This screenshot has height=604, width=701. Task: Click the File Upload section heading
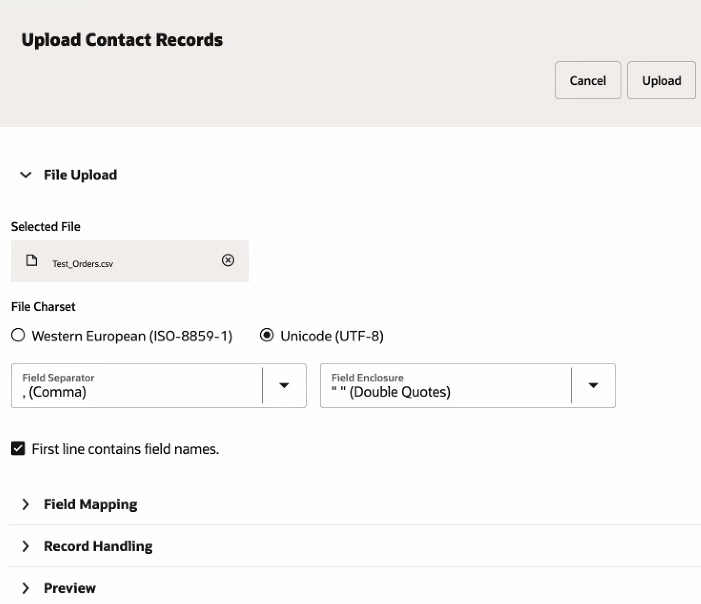[x=80, y=175]
